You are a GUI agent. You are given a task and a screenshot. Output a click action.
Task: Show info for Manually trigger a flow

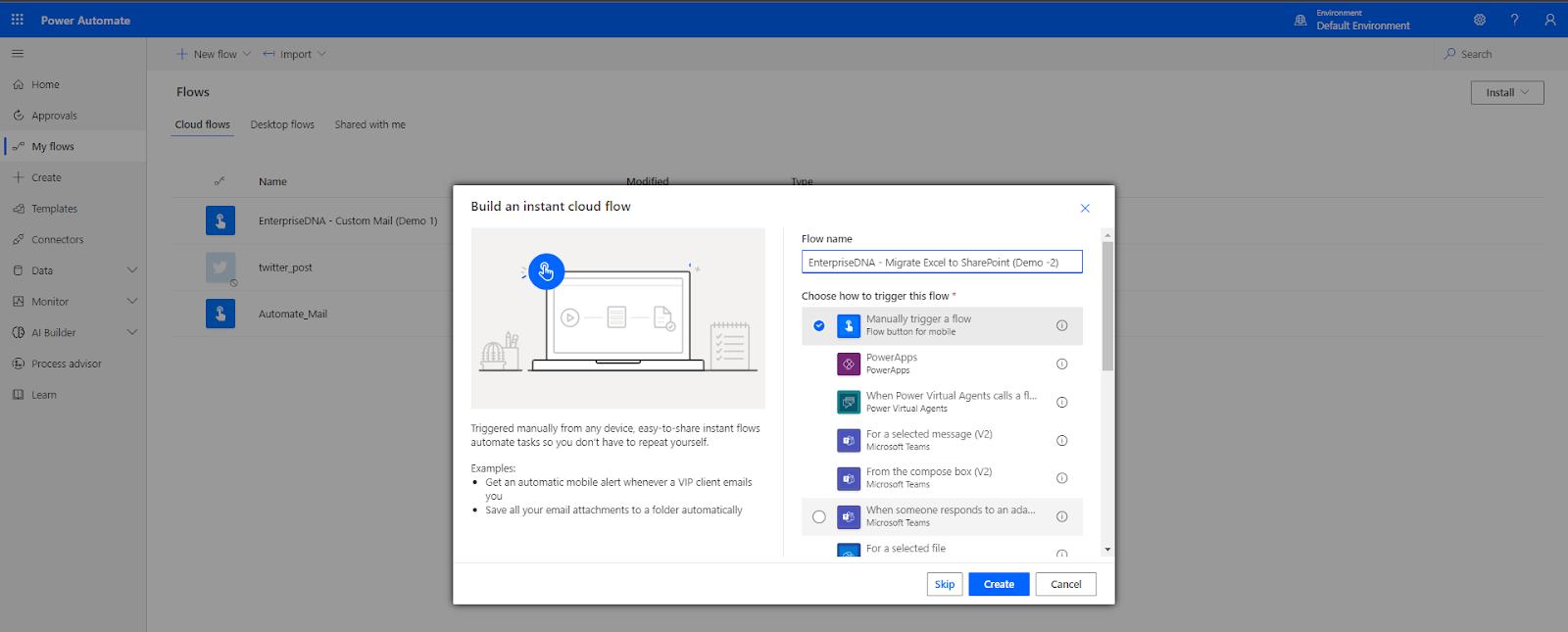(x=1061, y=325)
